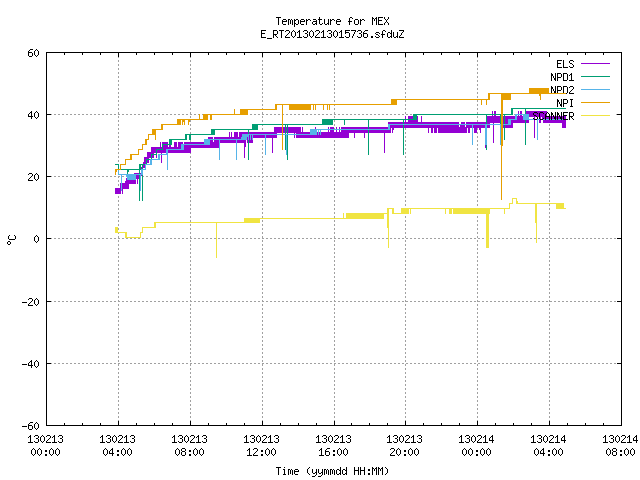Click the x-axis tick label 130213 20:00

coord(404,446)
